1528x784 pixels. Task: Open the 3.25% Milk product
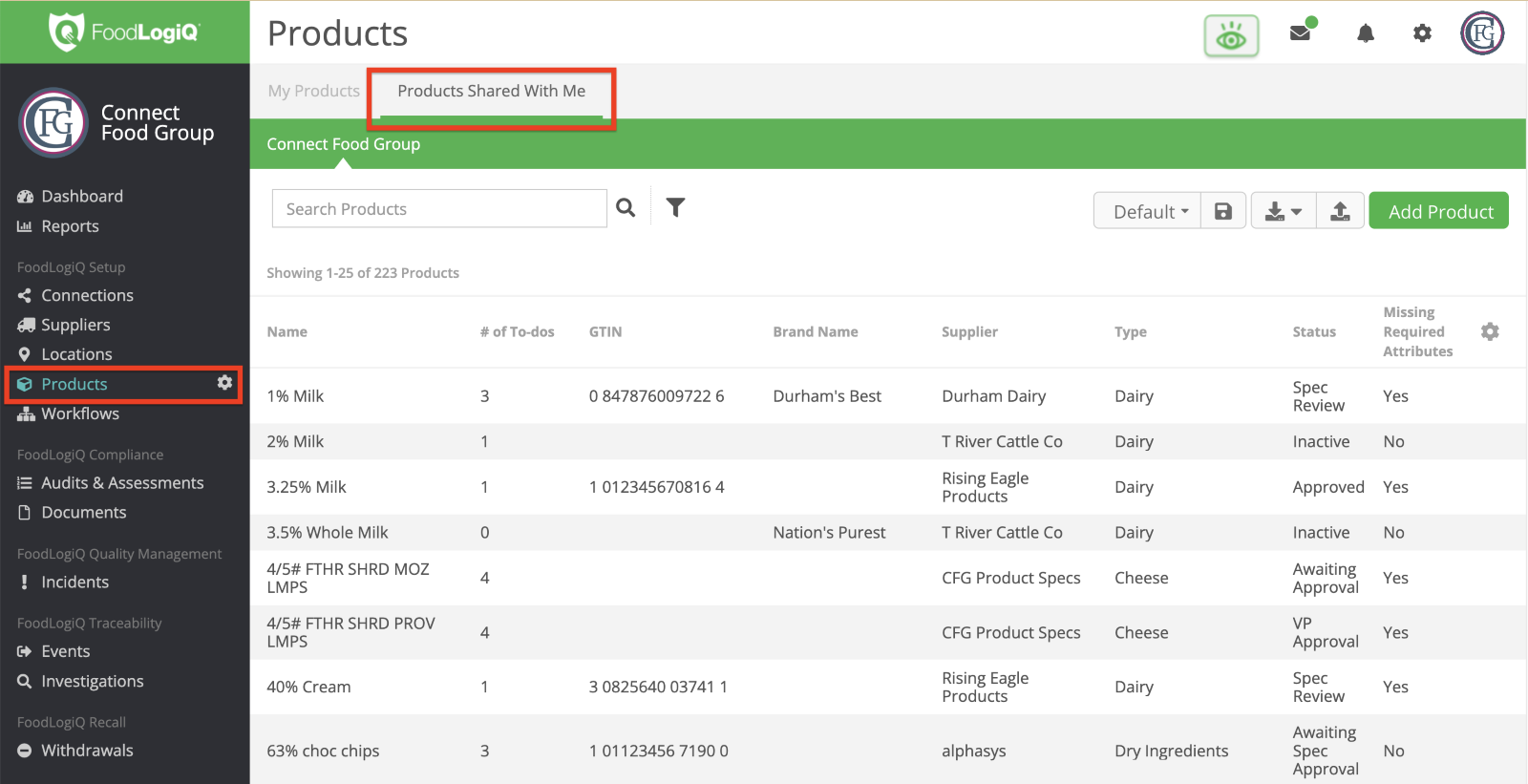click(307, 487)
